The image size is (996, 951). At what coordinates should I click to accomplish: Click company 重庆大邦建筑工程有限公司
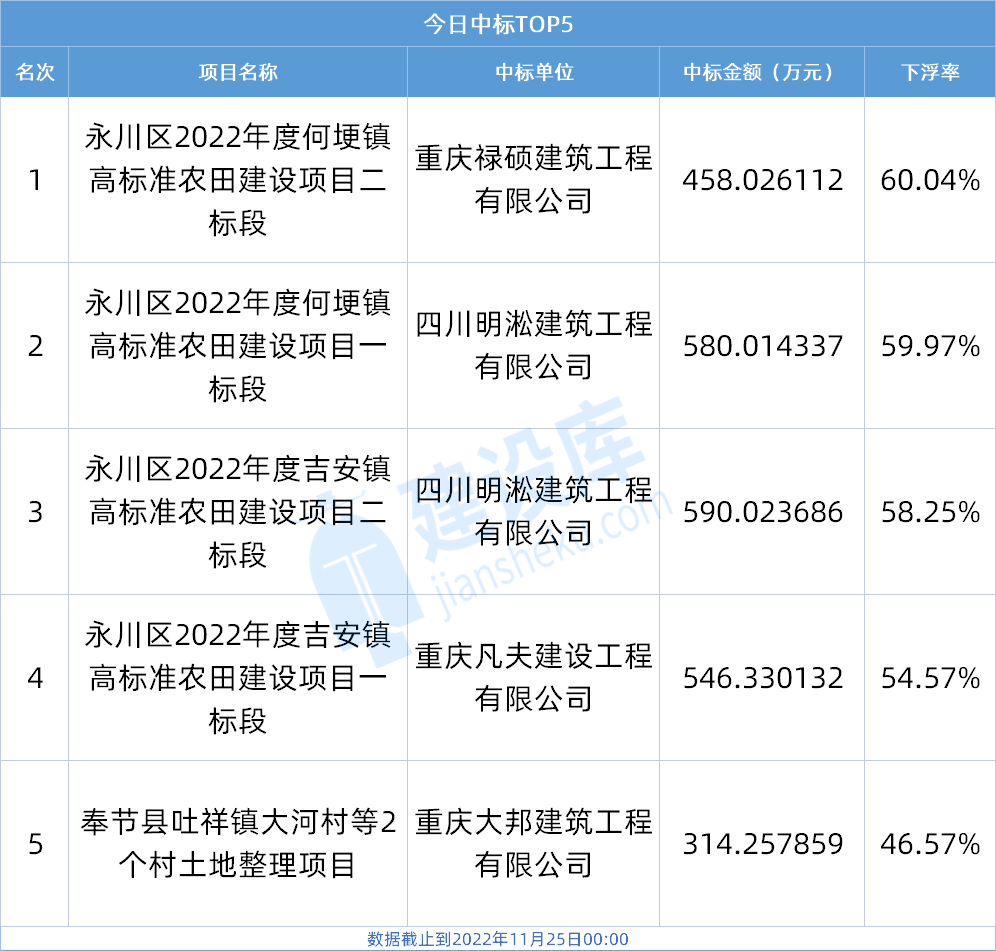[534, 844]
